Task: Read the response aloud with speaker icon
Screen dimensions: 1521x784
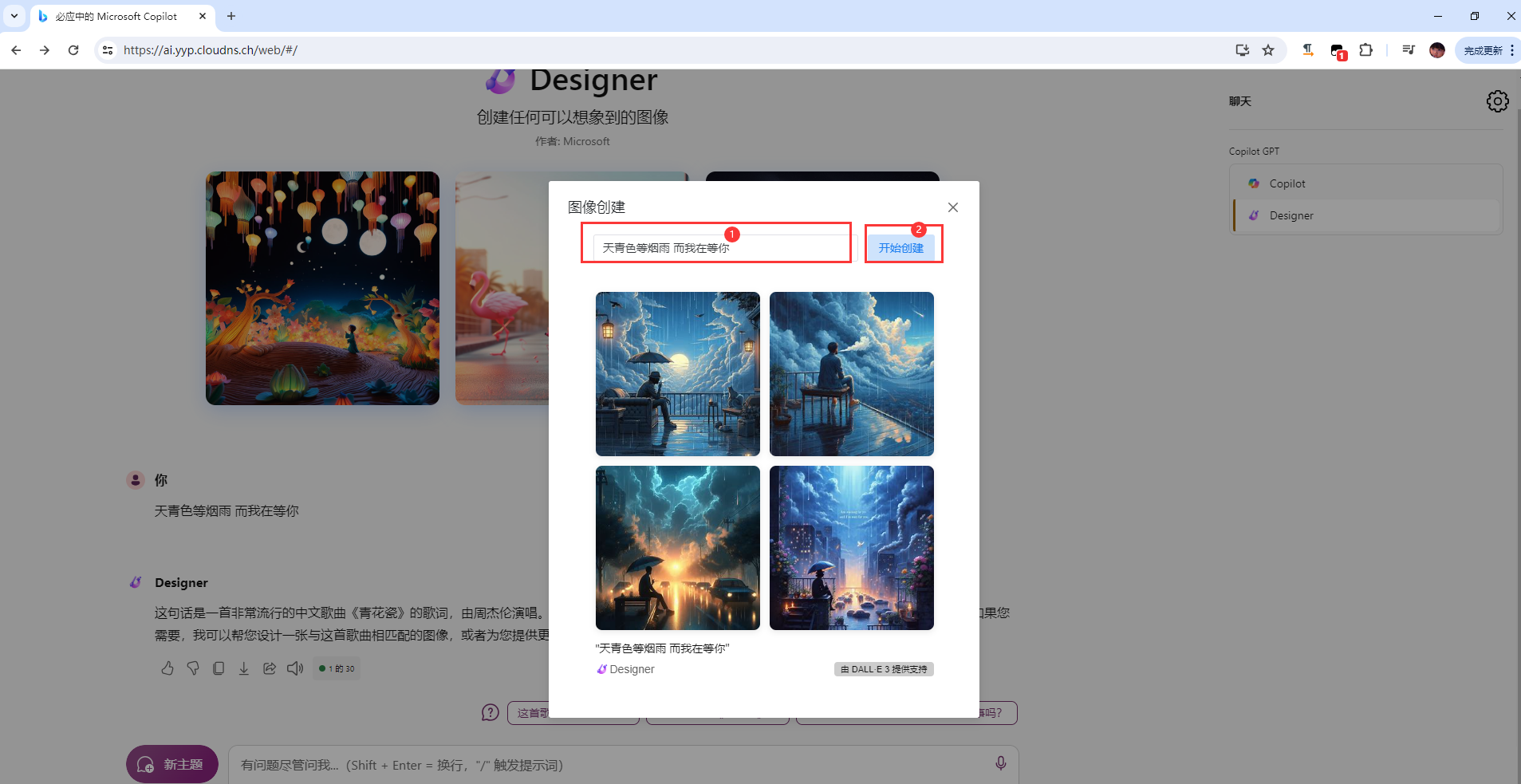Action: pos(295,668)
